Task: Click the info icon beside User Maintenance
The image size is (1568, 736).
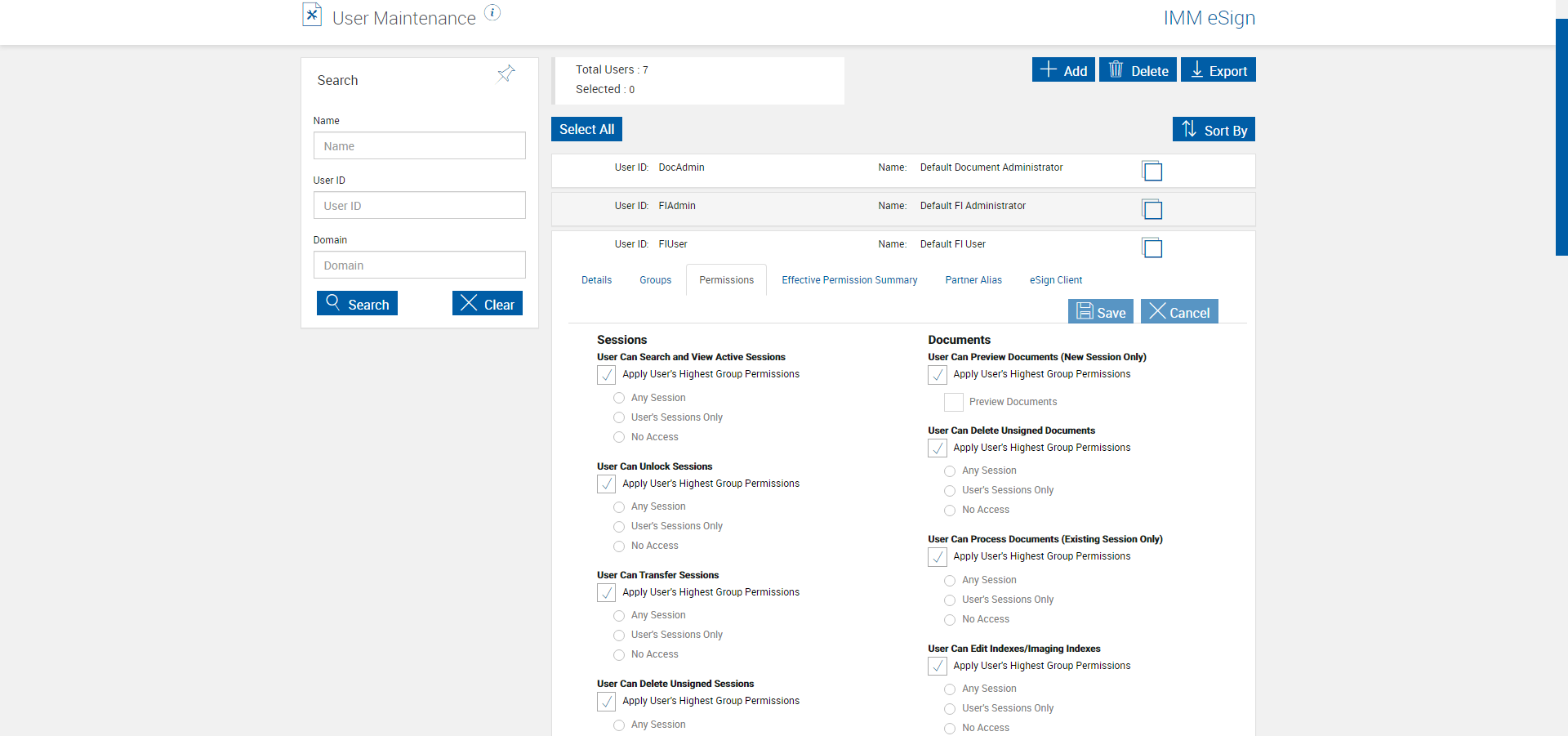Action: (x=492, y=12)
